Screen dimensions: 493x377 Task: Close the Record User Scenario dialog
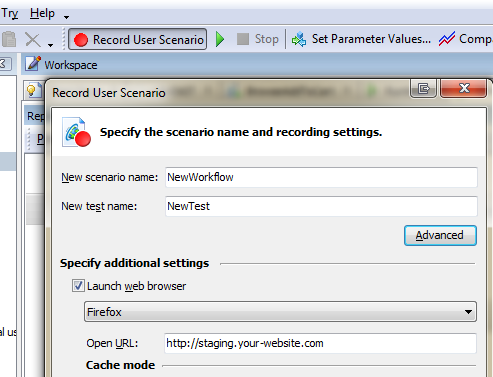(x=464, y=88)
